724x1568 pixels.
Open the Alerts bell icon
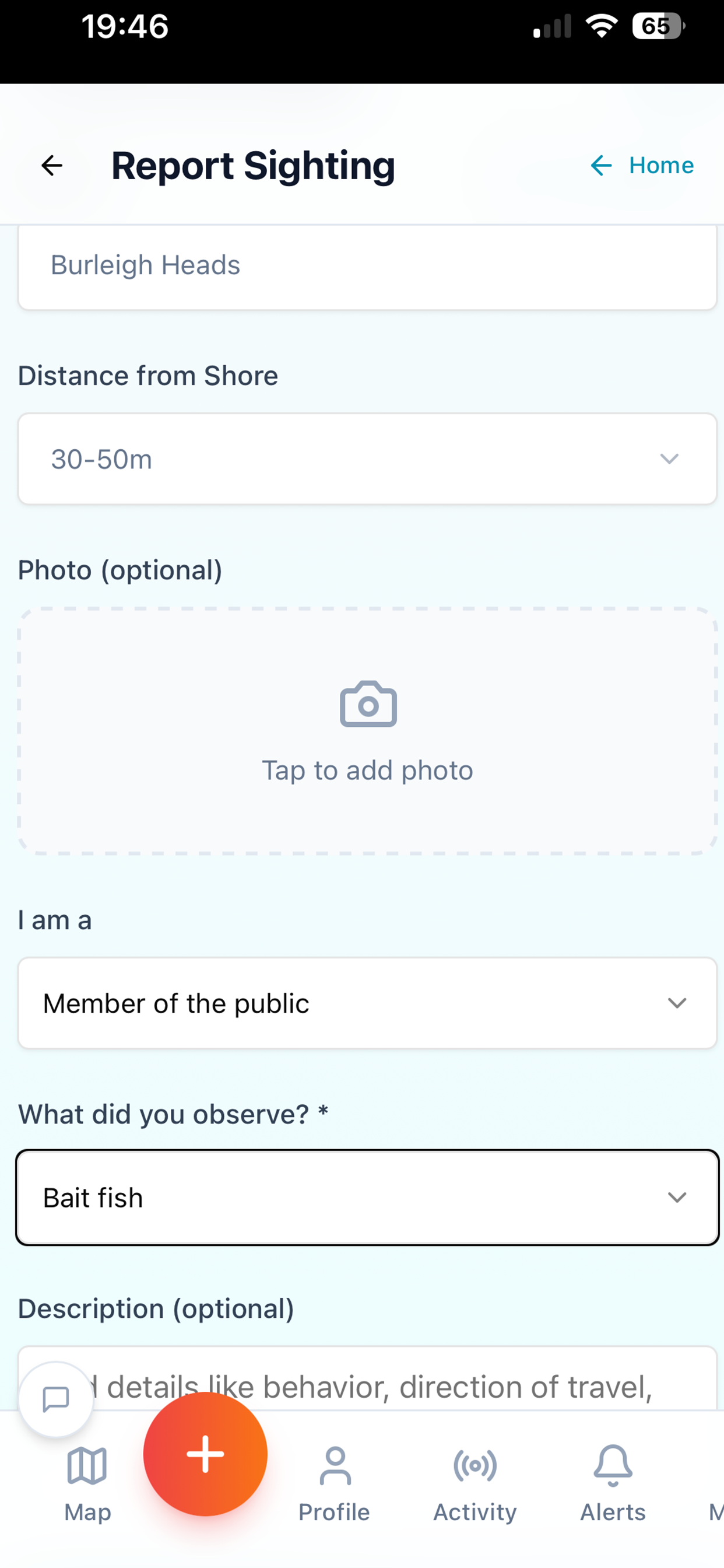point(613,1466)
